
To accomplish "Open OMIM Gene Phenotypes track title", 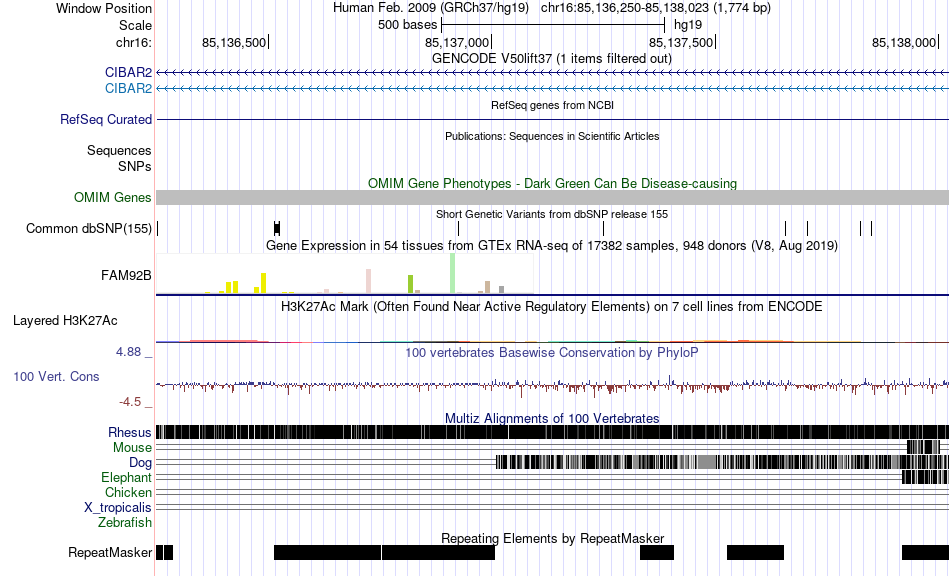I will [552, 184].
